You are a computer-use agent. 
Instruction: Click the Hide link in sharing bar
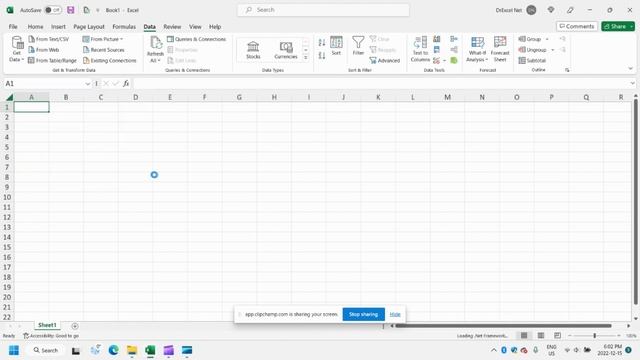pyautogui.click(x=395, y=314)
